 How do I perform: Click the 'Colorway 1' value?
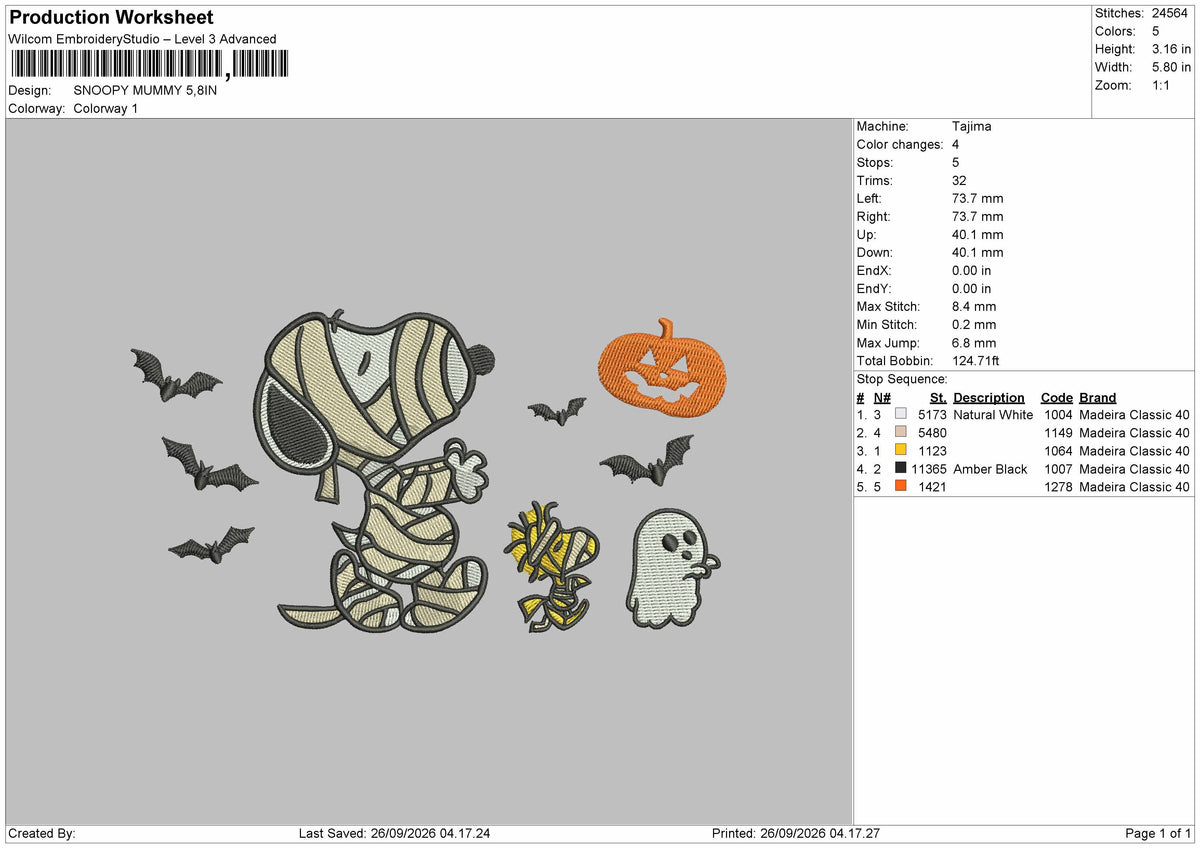[x=106, y=108]
